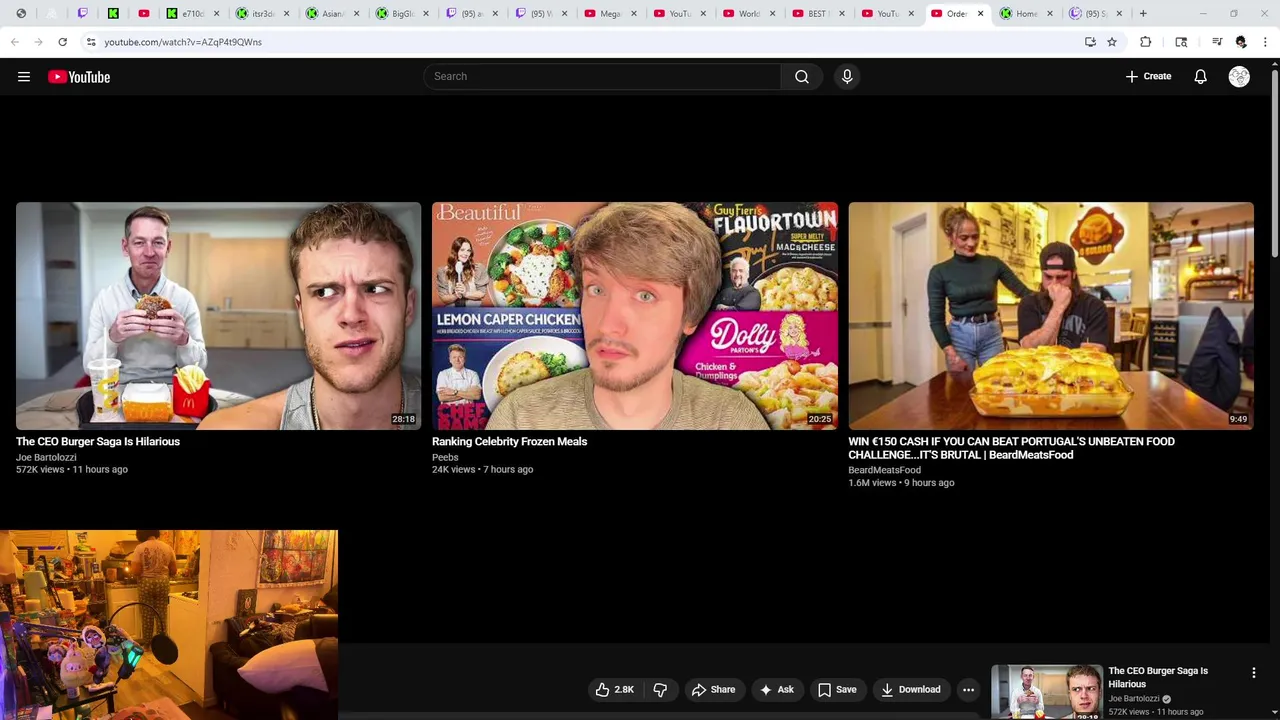1280x720 pixels.
Task: Visit Joe Bartolozzi channel under large thumbnail
Action: pyautogui.click(x=46, y=458)
